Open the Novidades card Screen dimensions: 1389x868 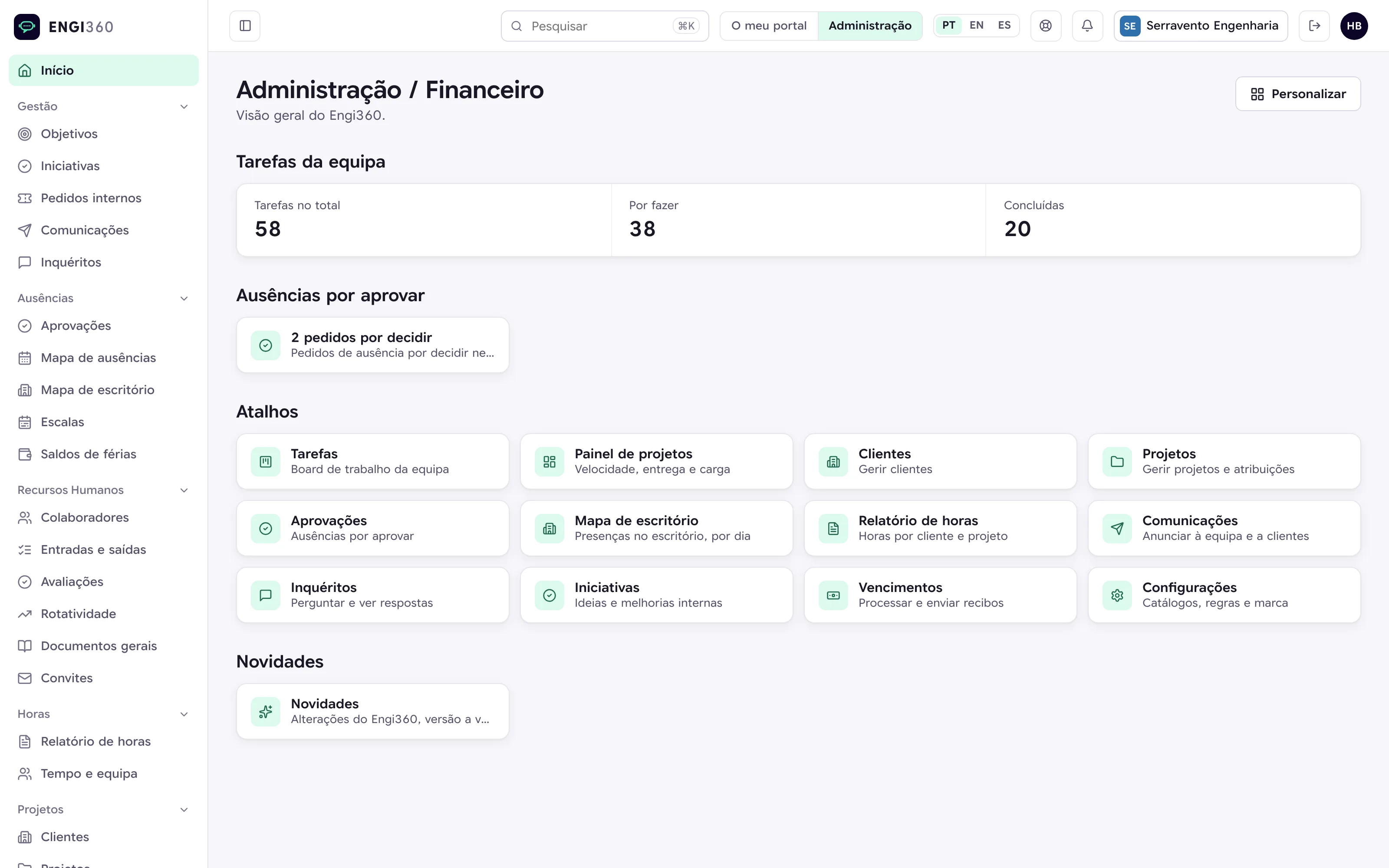[x=372, y=711]
